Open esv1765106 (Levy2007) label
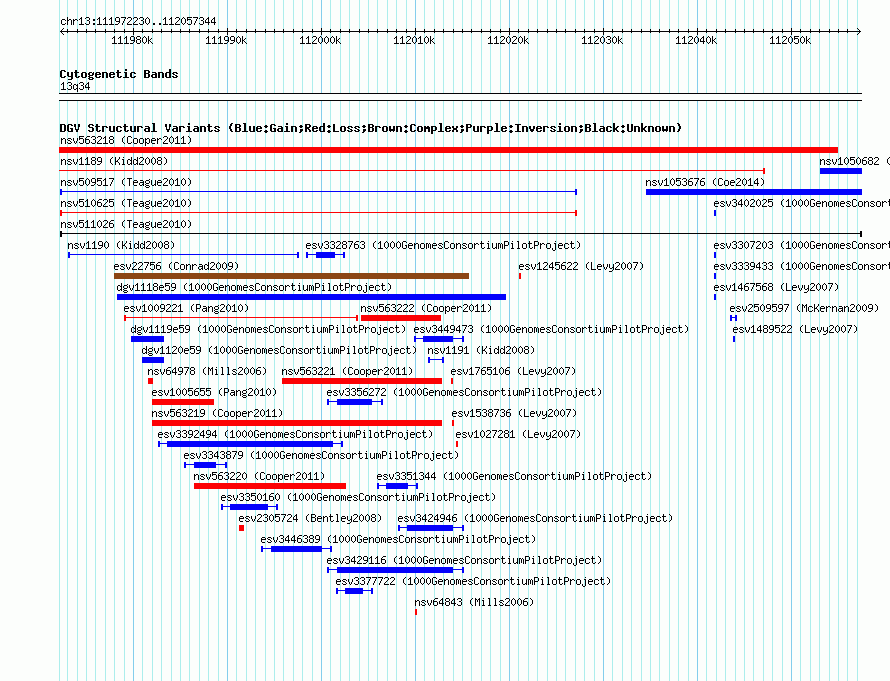 point(513,371)
